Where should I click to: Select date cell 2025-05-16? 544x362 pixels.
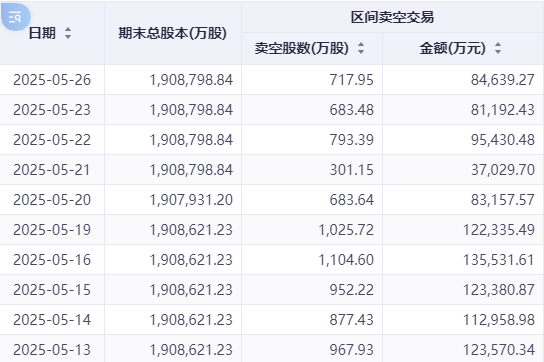click(52, 260)
